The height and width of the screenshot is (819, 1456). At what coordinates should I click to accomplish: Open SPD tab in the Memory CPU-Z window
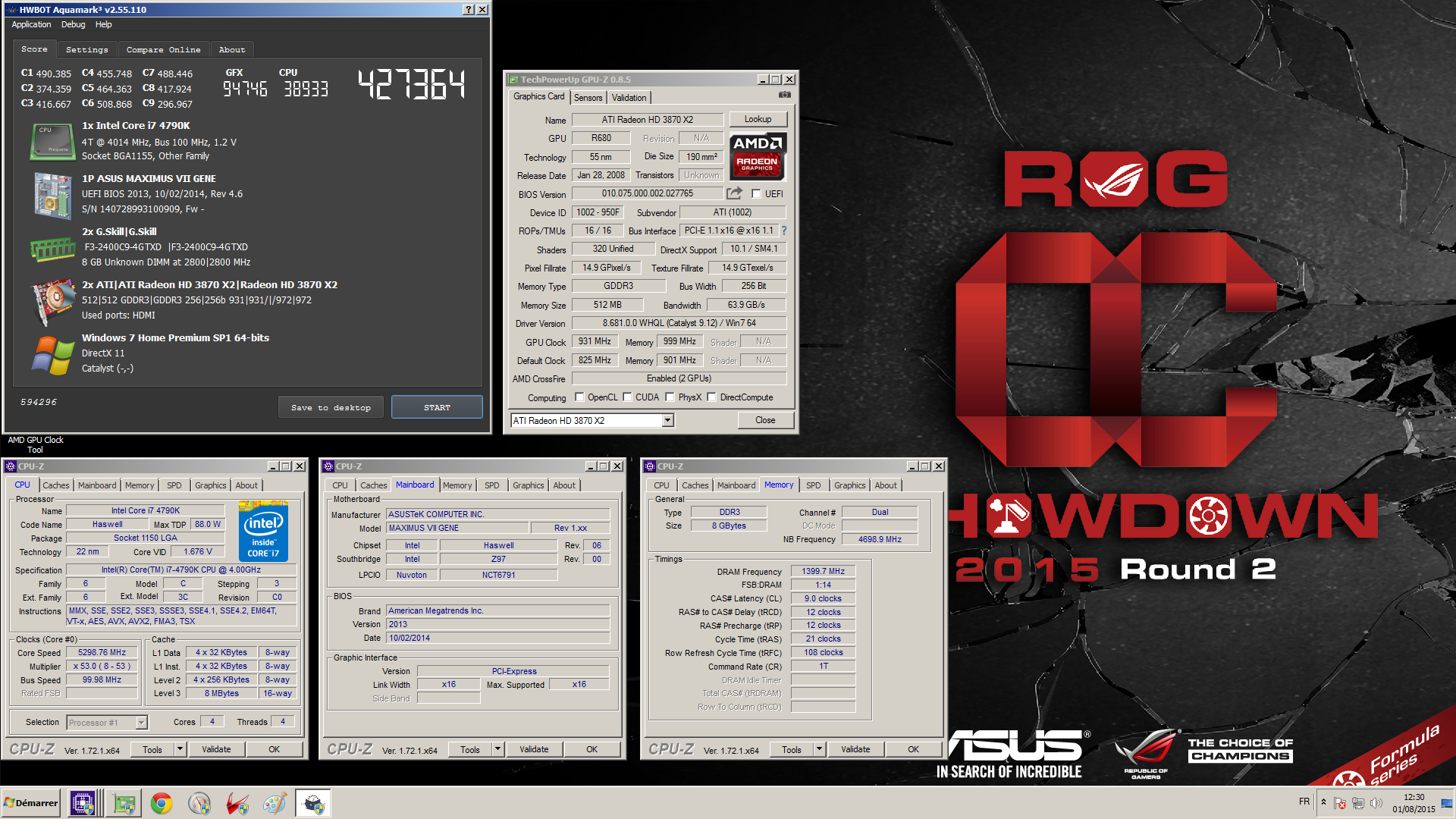814,485
